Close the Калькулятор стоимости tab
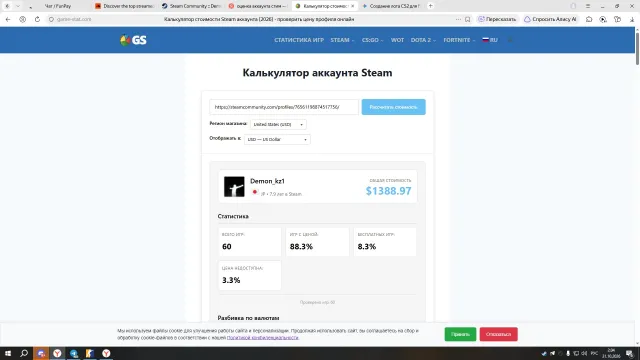640x360 pixels. point(353,6)
